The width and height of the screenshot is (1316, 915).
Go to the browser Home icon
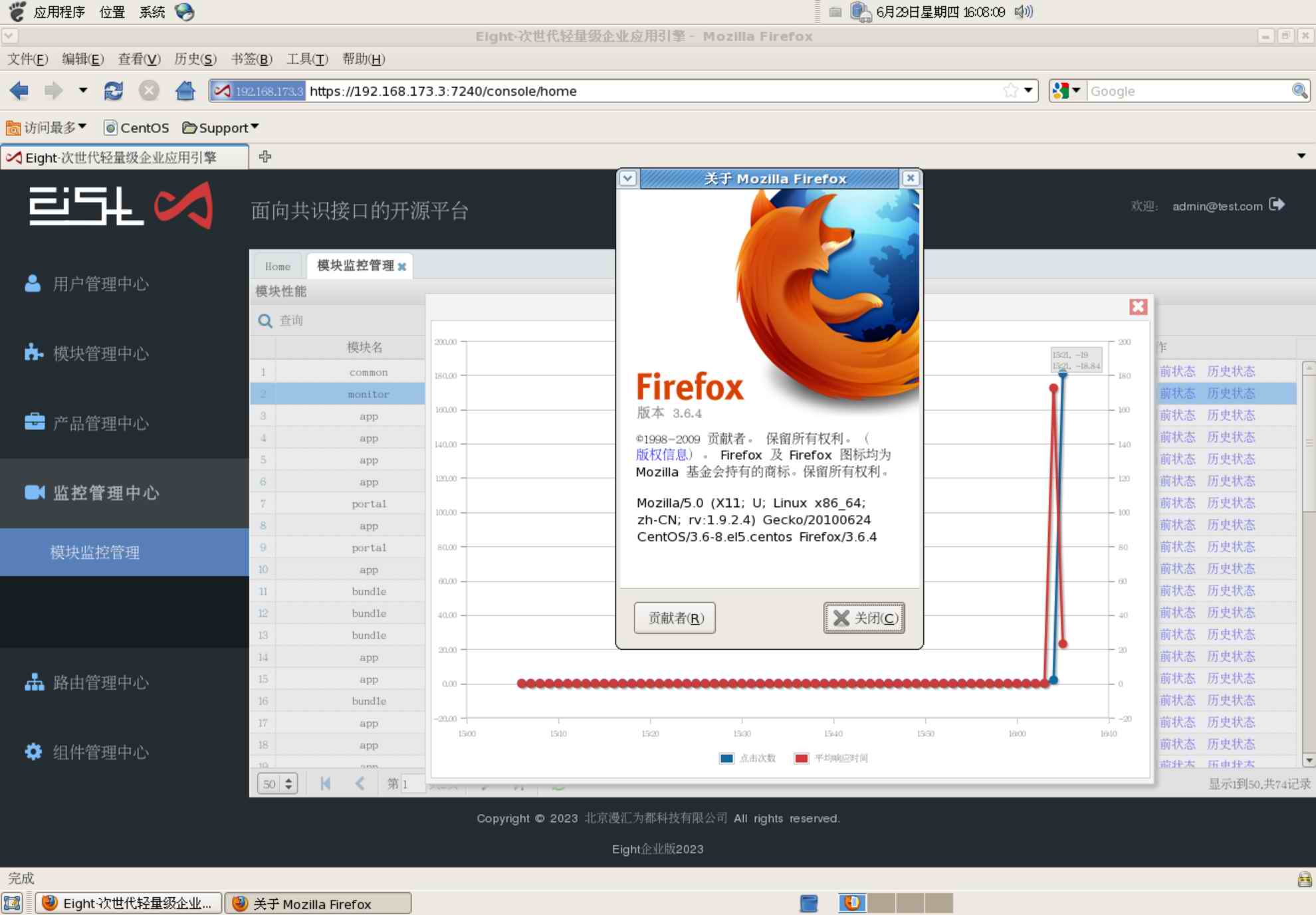point(185,90)
